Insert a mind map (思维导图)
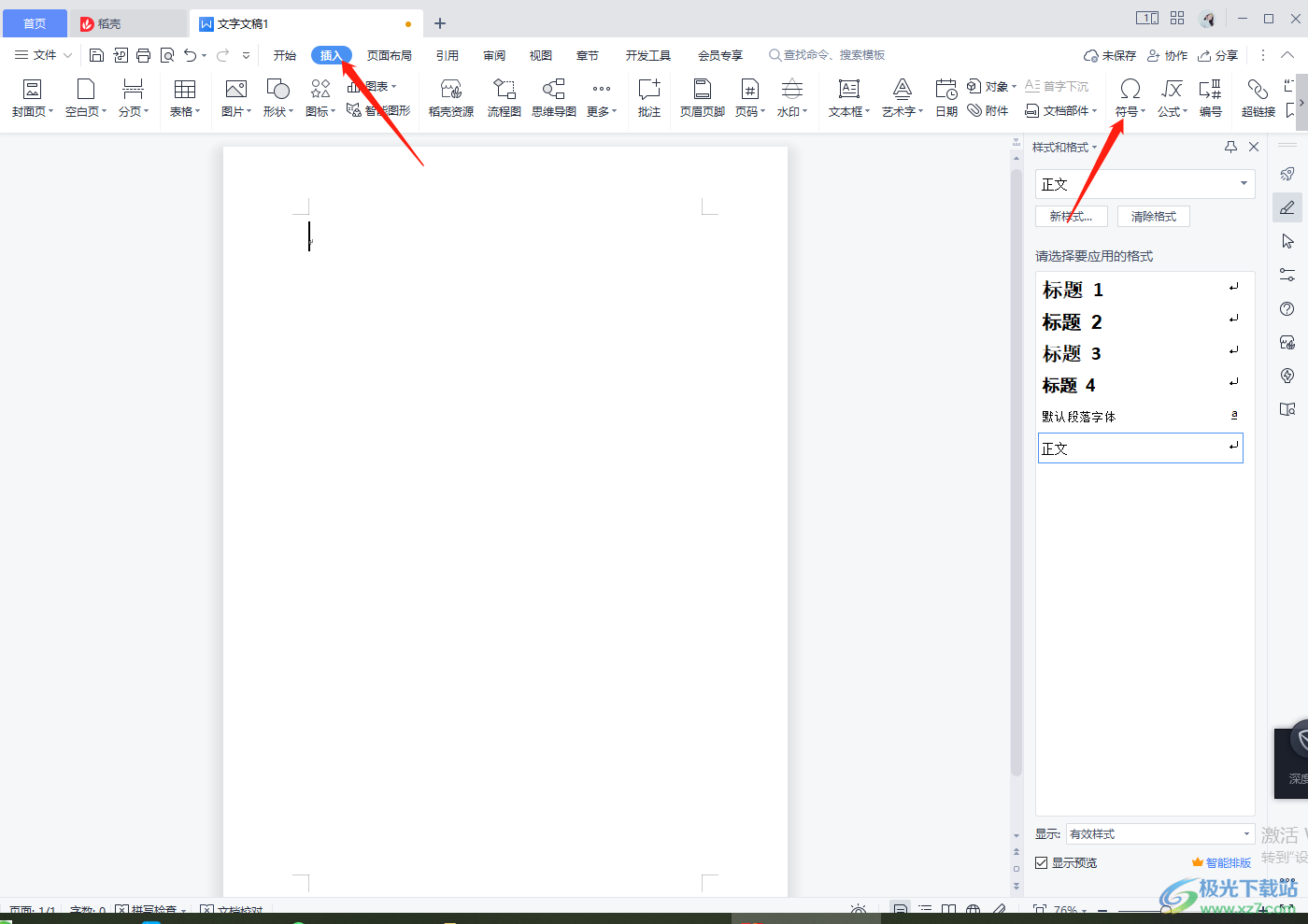The image size is (1308, 924). pos(554,98)
